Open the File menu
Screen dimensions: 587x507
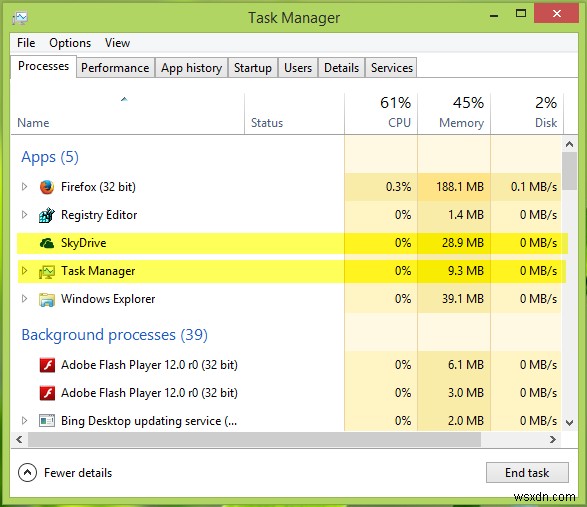26,43
